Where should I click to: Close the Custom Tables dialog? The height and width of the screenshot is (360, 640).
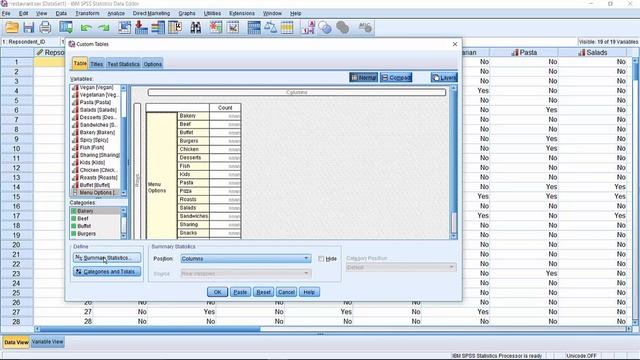(x=455, y=44)
